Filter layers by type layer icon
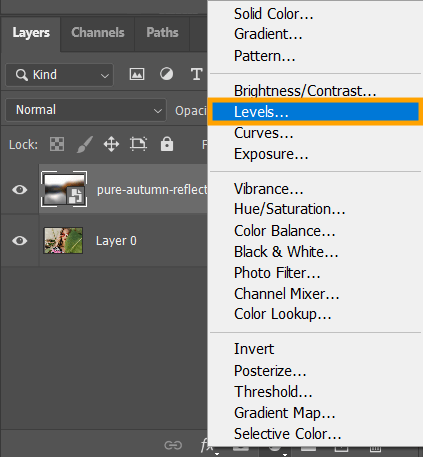This screenshot has height=457, width=423. (196, 74)
